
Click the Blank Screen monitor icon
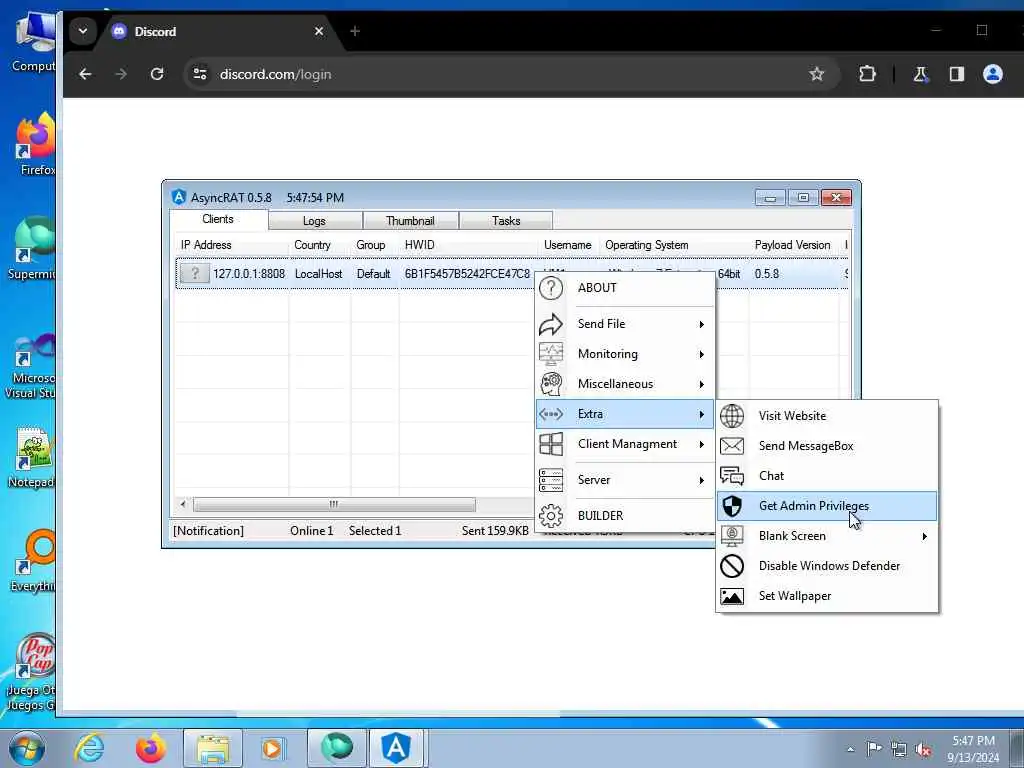pos(731,536)
